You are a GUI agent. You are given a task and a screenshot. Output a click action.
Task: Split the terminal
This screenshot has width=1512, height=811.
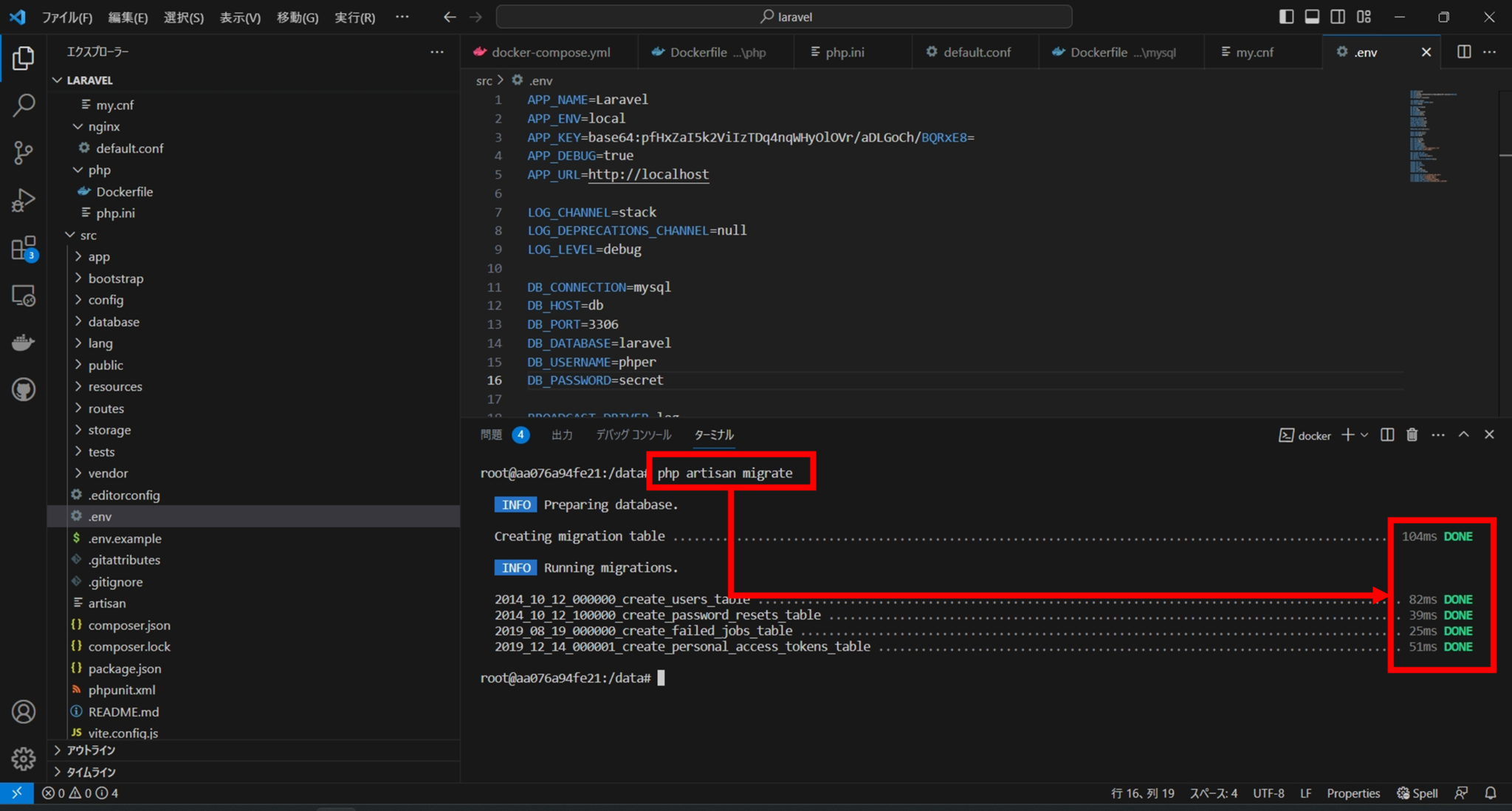coord(1386,435)
